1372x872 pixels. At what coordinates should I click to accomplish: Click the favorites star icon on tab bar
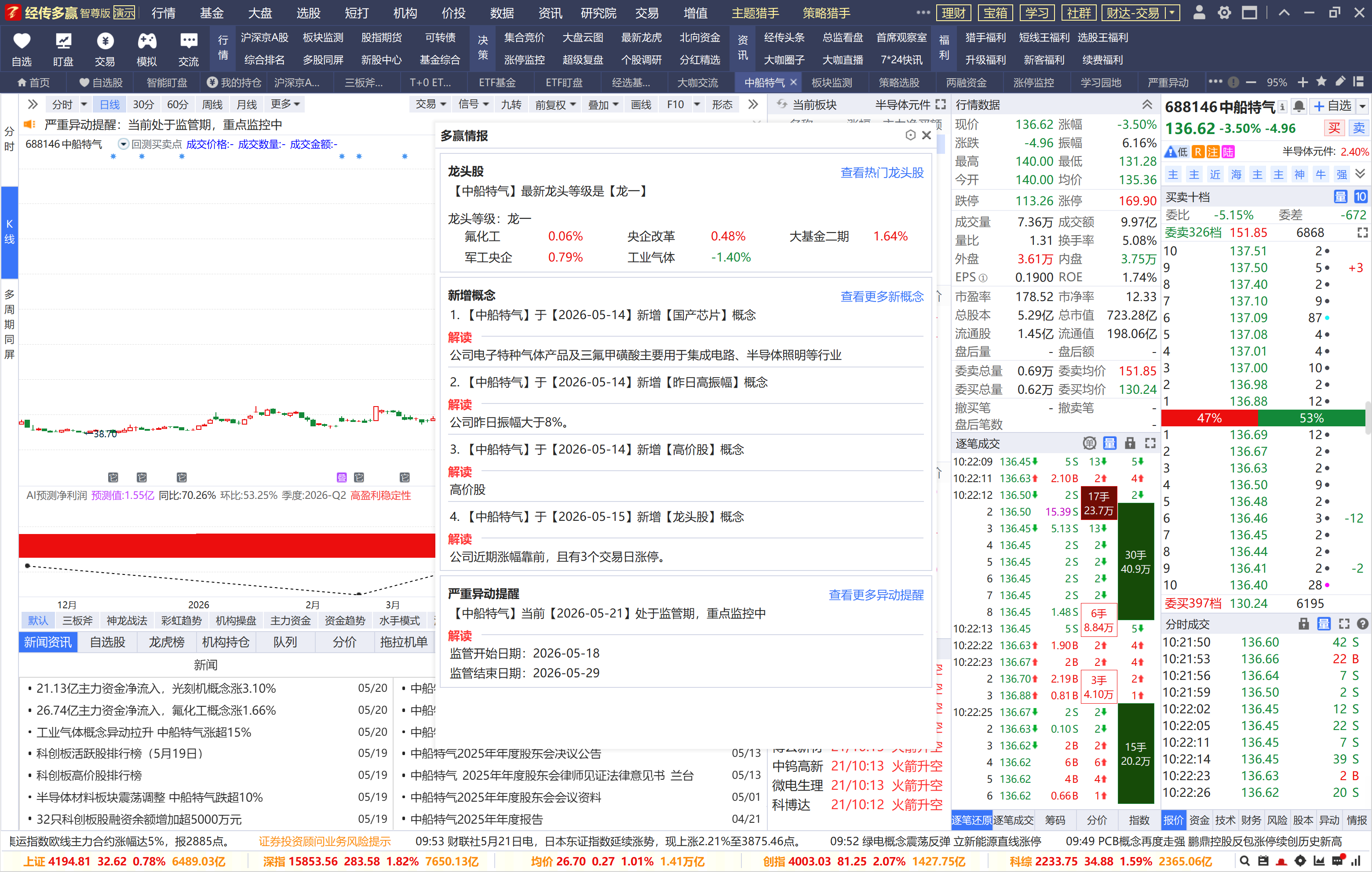pos(1321,82)
